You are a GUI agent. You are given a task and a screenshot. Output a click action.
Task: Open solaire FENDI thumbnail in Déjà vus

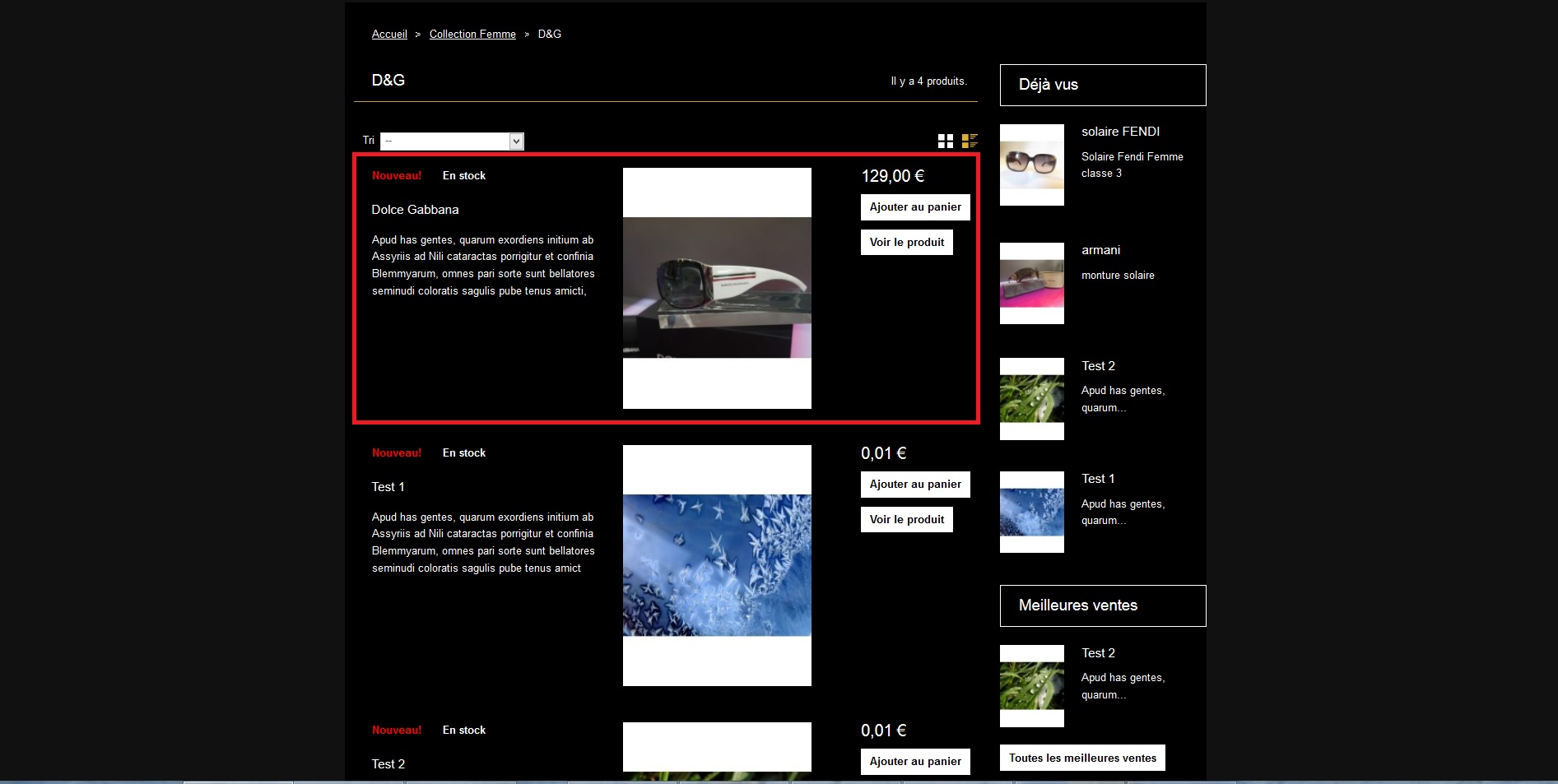(x=1032, y=165)
